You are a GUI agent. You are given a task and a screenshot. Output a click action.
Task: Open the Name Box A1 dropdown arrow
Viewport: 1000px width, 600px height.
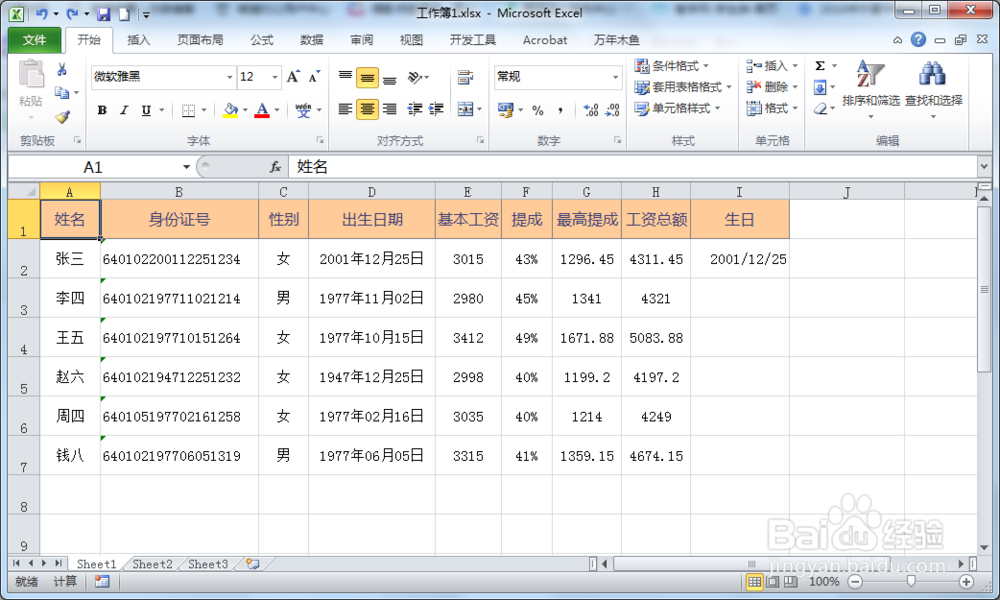pyautogui.click(x=186, y=167)
